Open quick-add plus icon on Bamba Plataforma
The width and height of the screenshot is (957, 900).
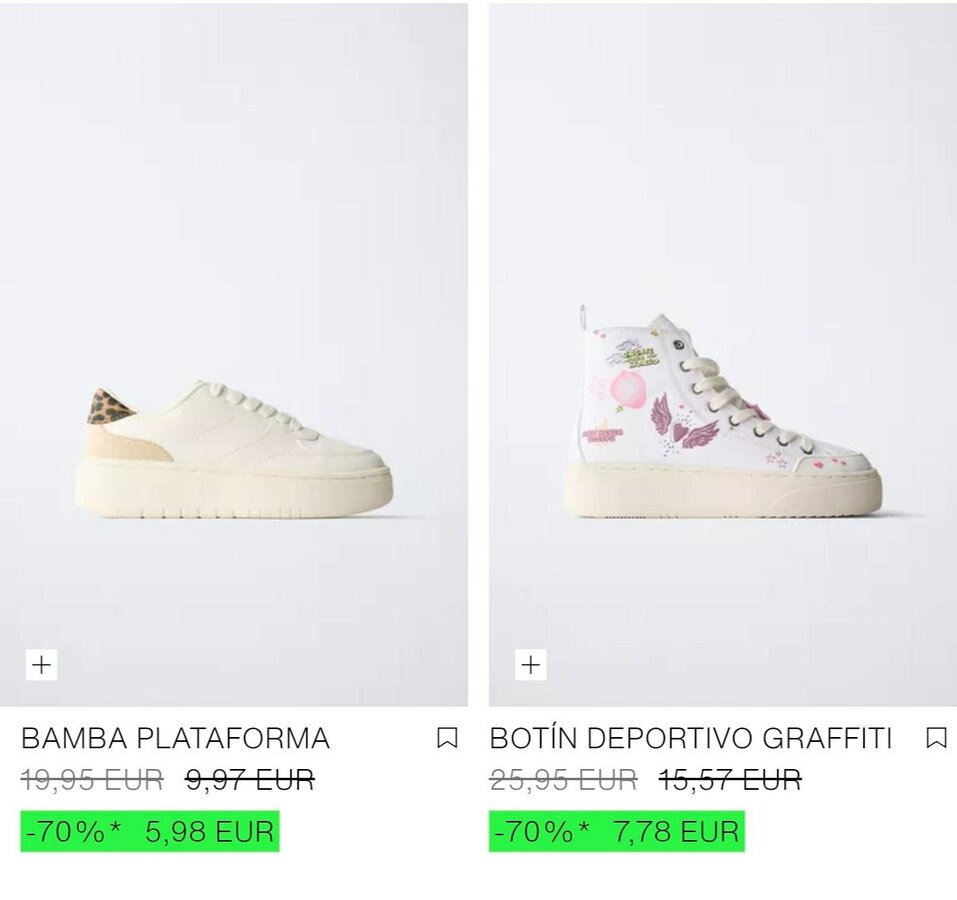click(x=42, y=664)
